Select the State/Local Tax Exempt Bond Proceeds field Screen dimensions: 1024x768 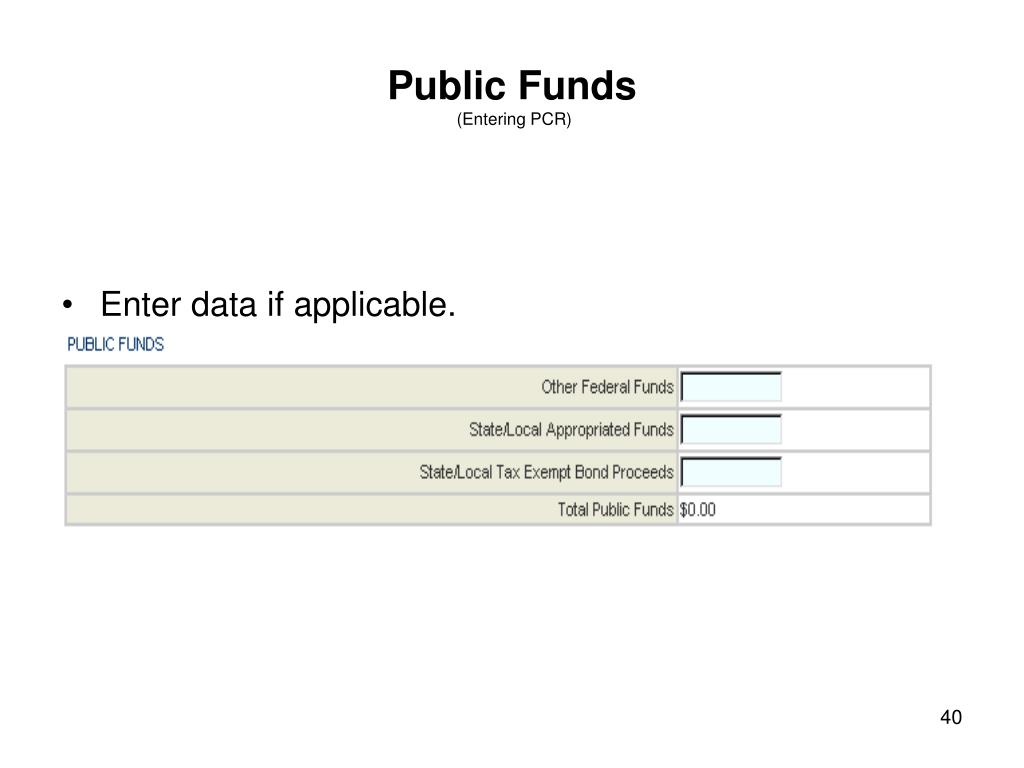click(x=731, y=472)
